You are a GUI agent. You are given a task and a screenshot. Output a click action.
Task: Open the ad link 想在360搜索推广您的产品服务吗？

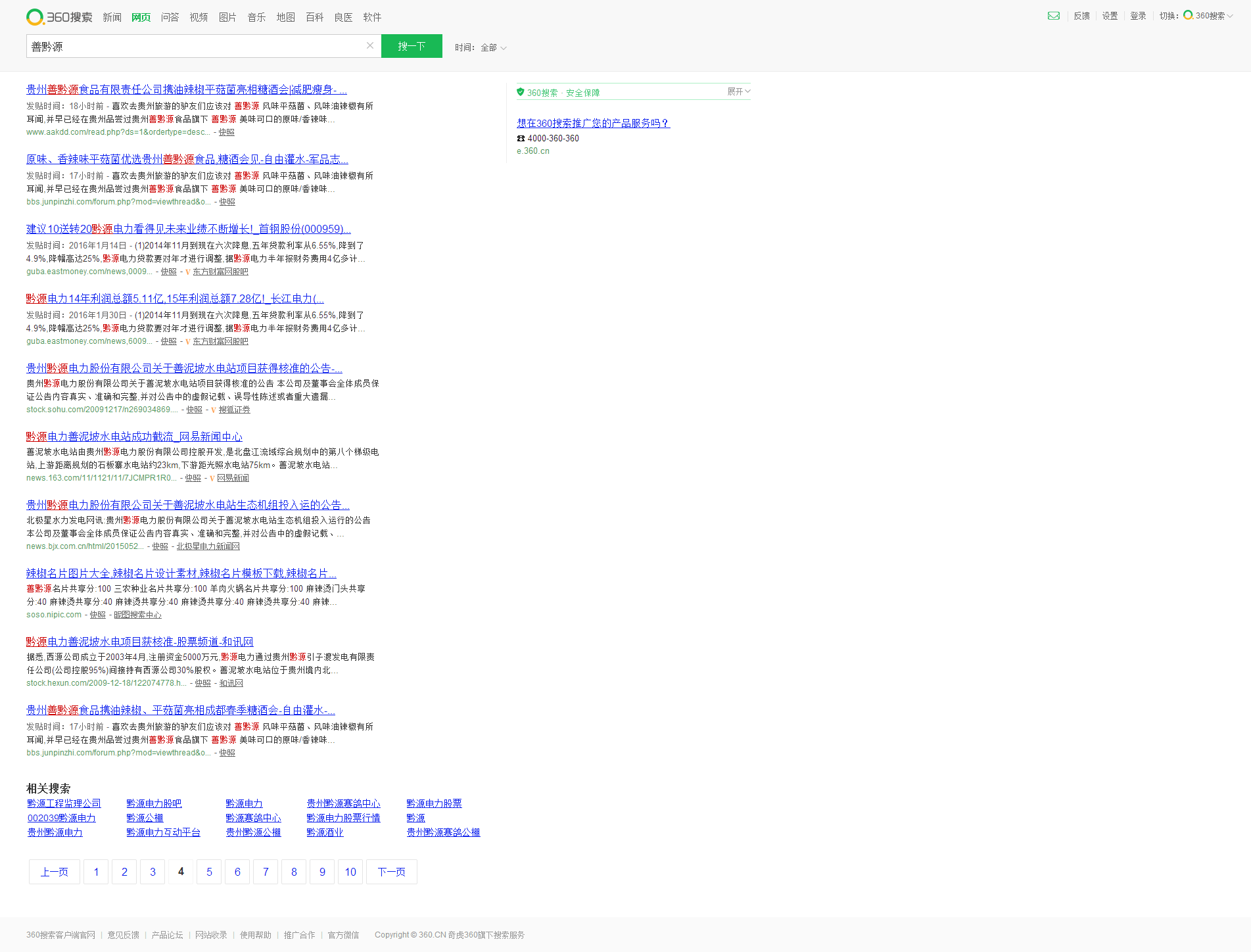point(594,123)
